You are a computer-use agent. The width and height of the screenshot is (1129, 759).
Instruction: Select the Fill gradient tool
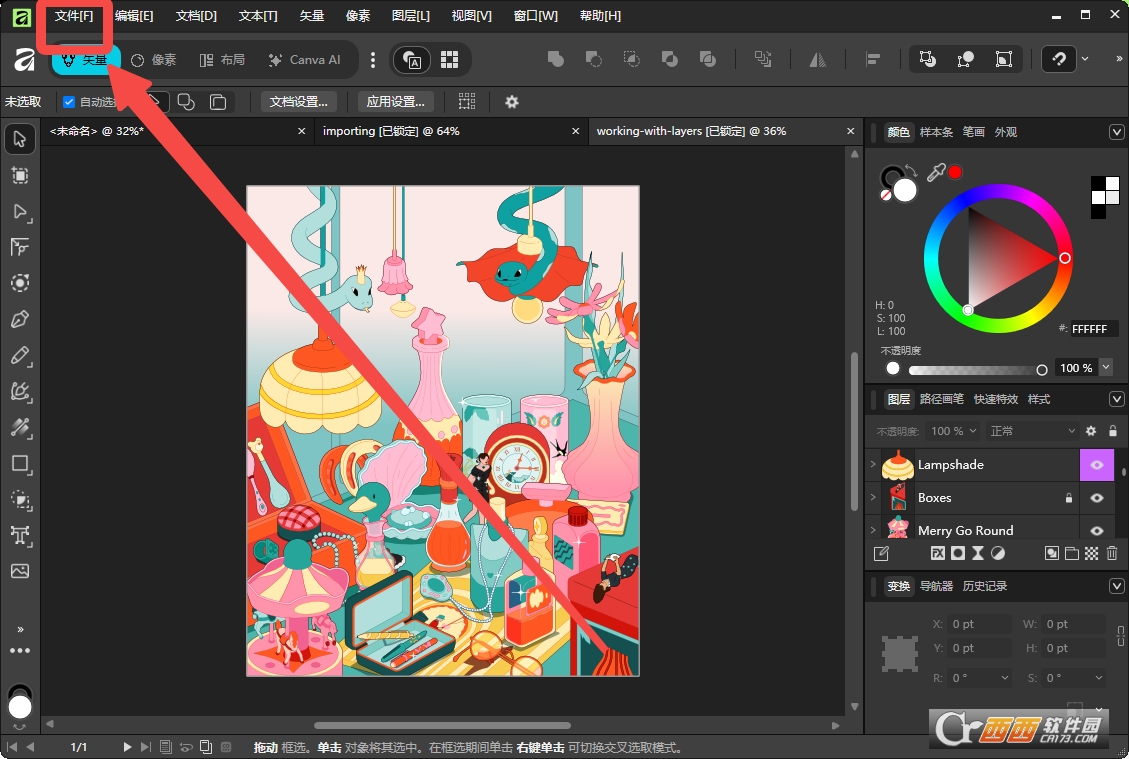tap(20, 428)
